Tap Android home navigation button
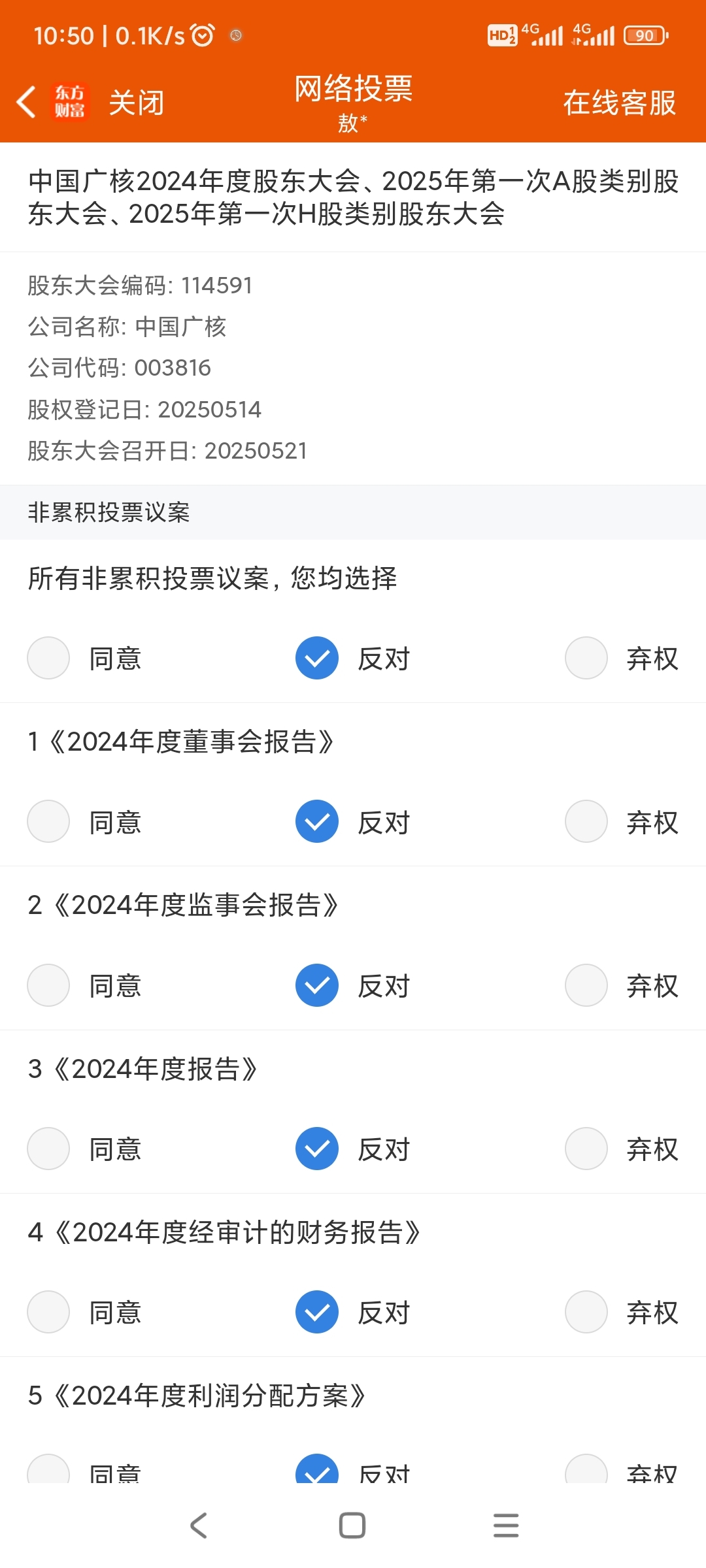This screenshot has height=1568, width=706. point(352,1526)
